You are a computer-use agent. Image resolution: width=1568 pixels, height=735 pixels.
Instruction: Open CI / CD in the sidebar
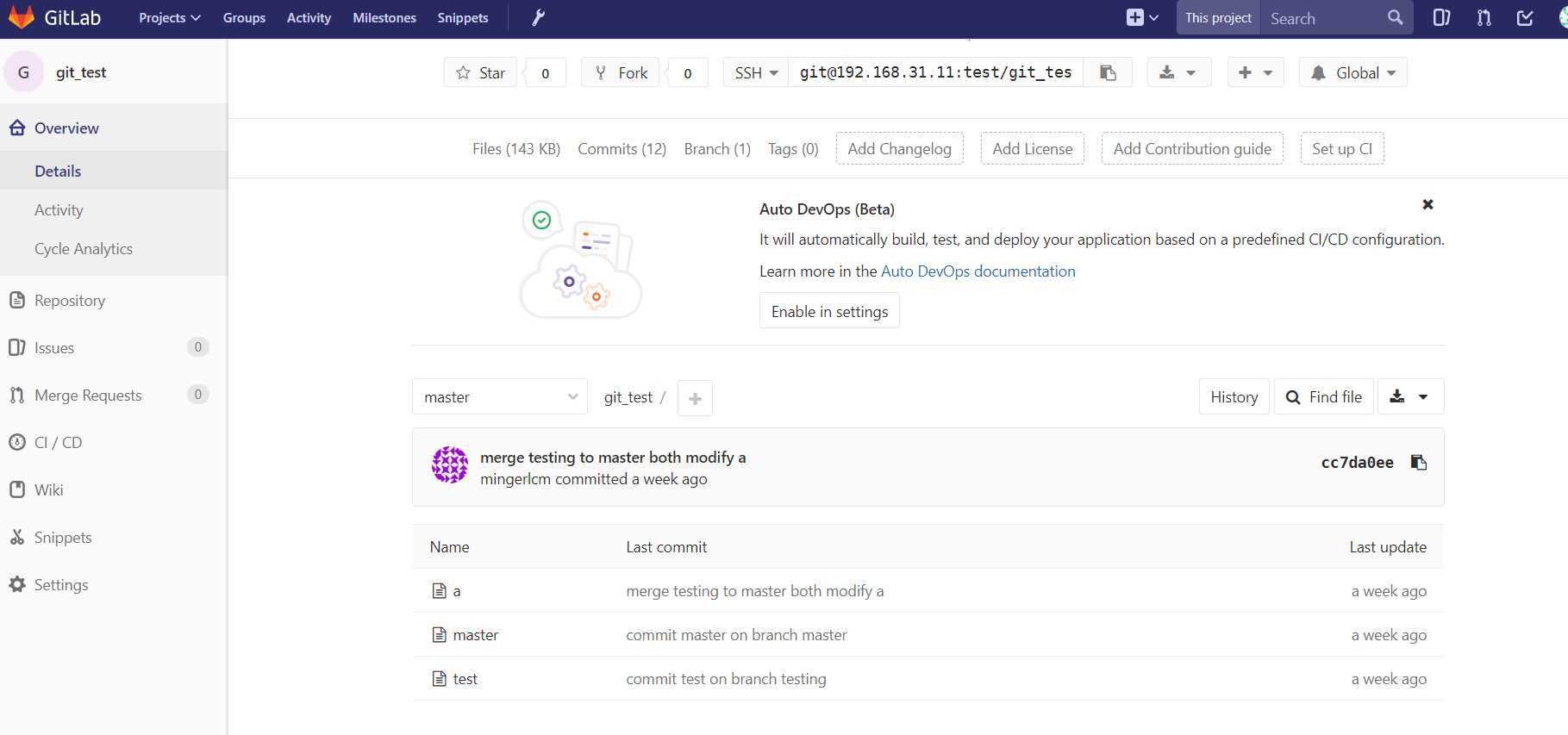point(113,442)
